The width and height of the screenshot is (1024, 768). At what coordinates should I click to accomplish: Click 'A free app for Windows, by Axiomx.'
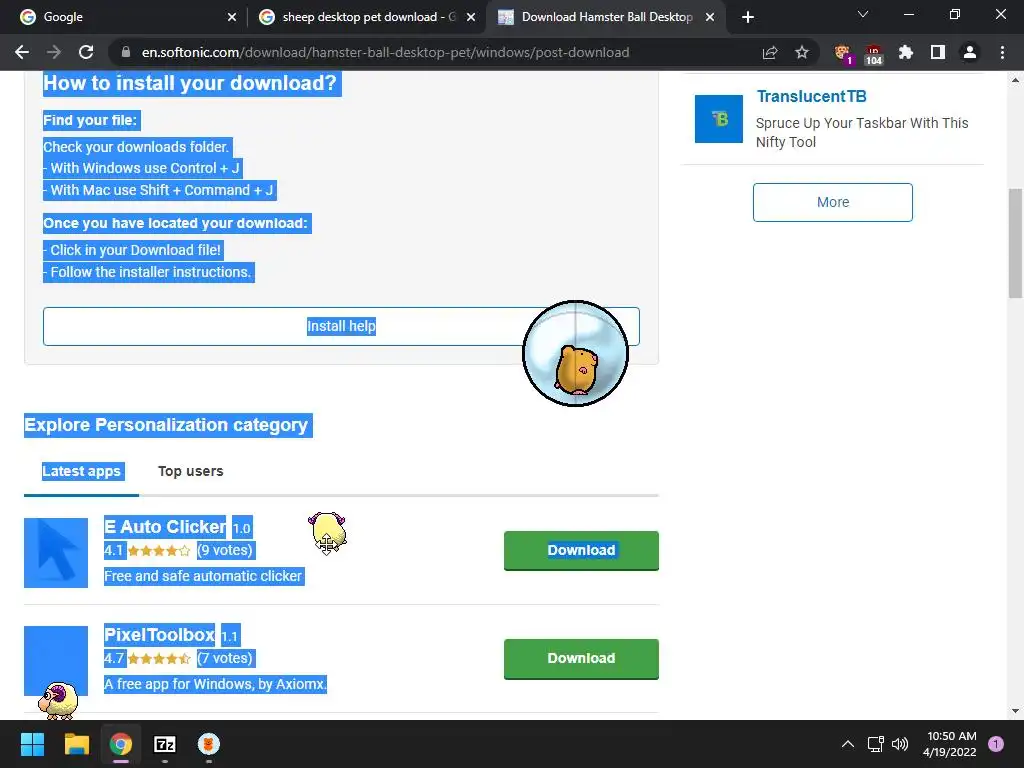pyautogui.click(x=215, y=684)
